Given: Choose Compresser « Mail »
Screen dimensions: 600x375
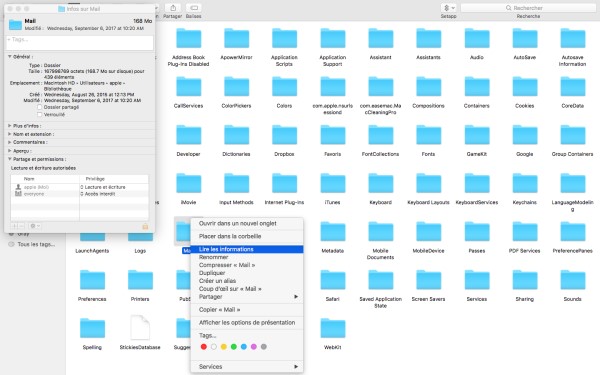Looking at the screenshot, I should coord(247,265).
